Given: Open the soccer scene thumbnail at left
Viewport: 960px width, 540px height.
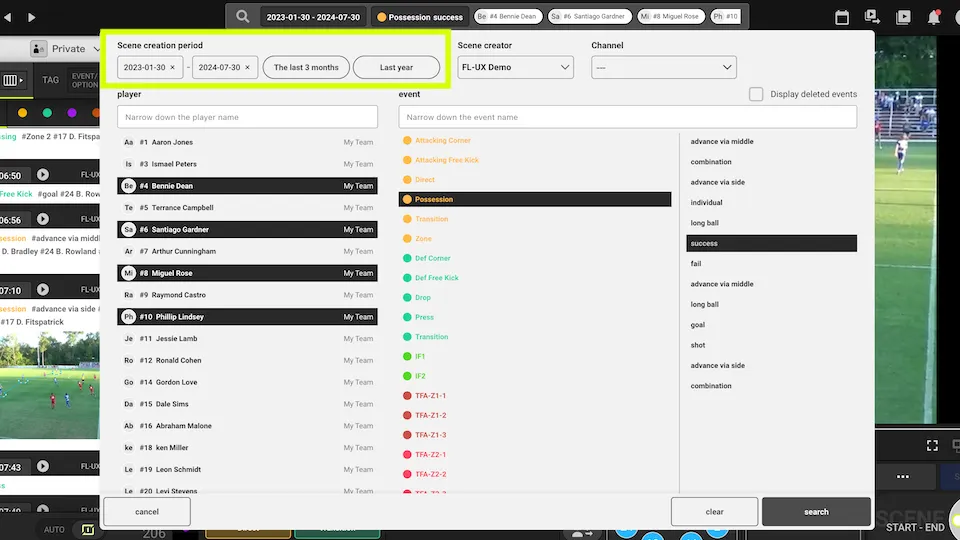Looking at the screenshot, I should [x=50, y=384].
